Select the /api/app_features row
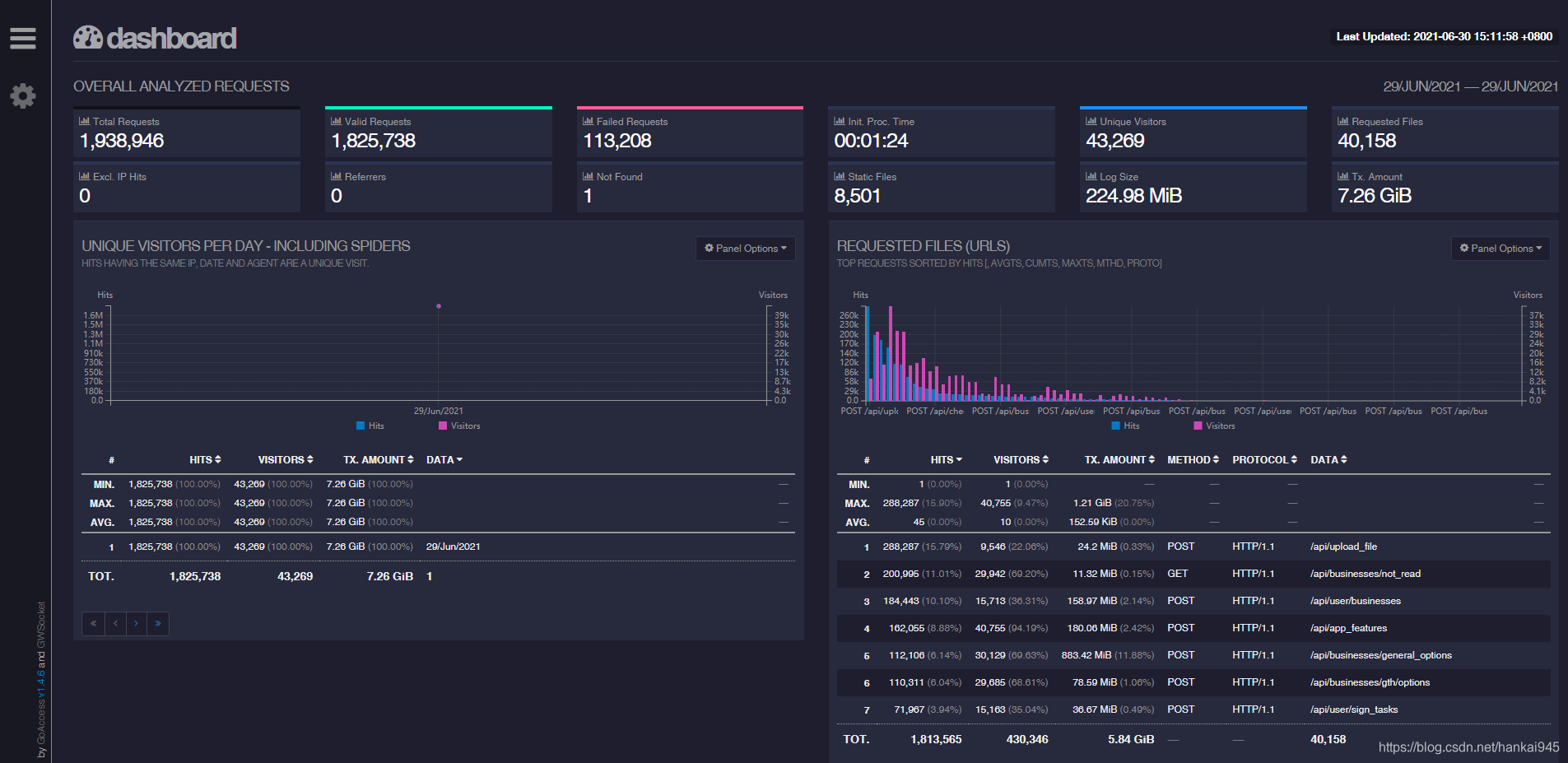This screenshot has height=763, width=1568. click(1193, 628)
